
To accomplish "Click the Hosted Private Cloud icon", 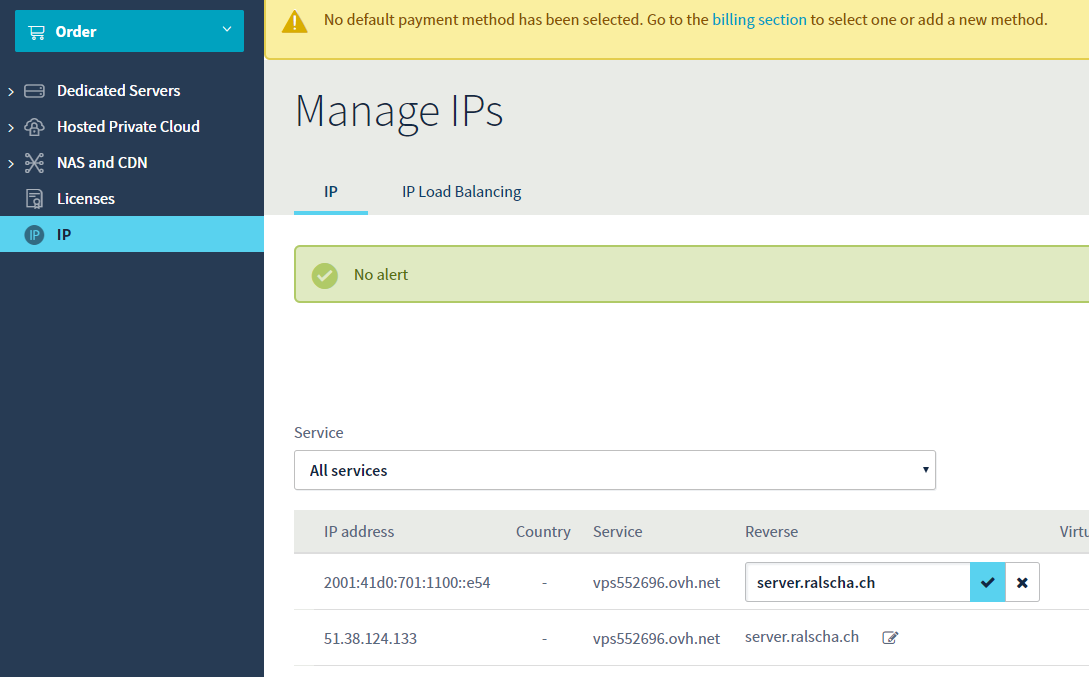I will point(35,127).
